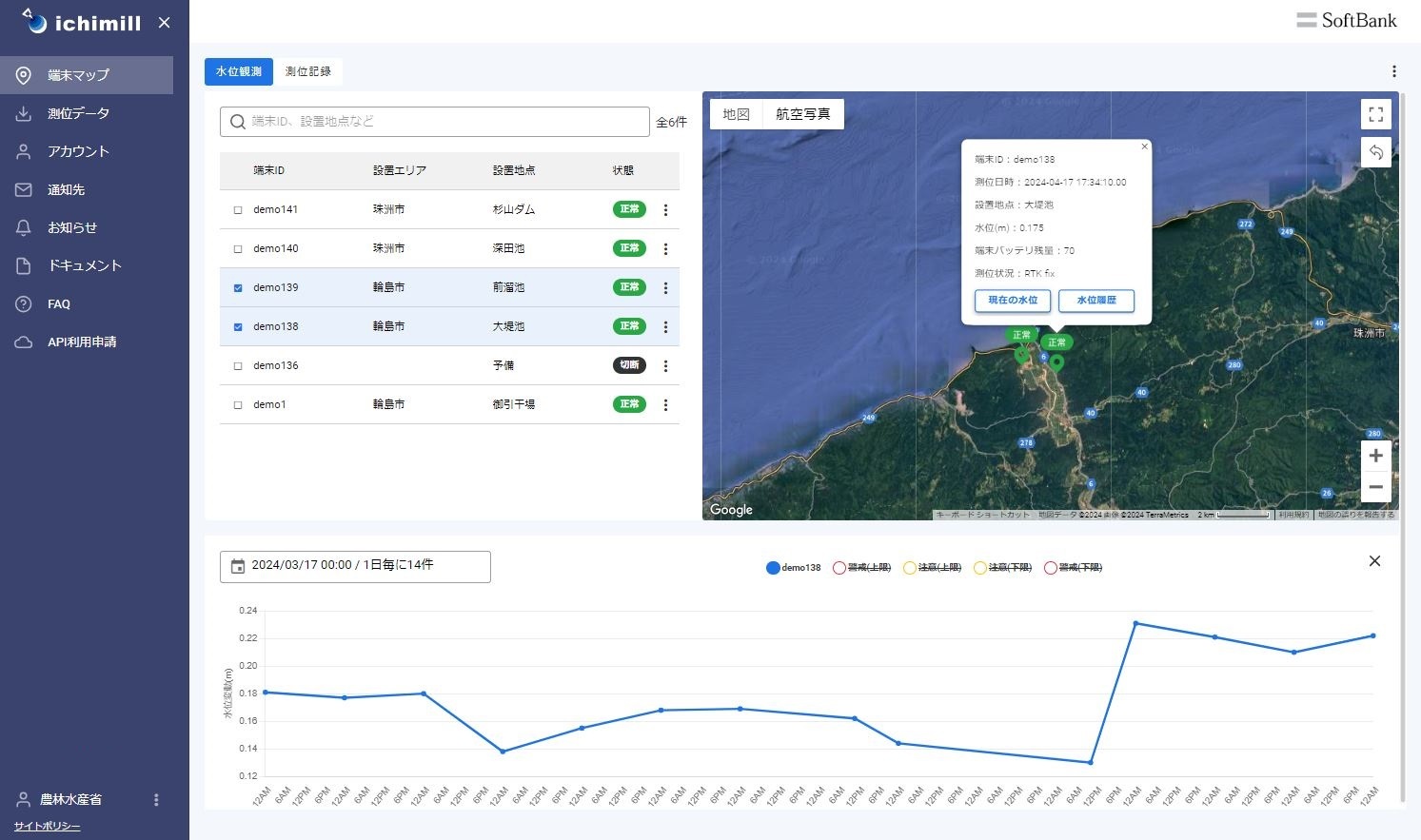The image size is (1421, 840).
Task: Open the page options kebab menu top right
Action: click(1393, 71)
